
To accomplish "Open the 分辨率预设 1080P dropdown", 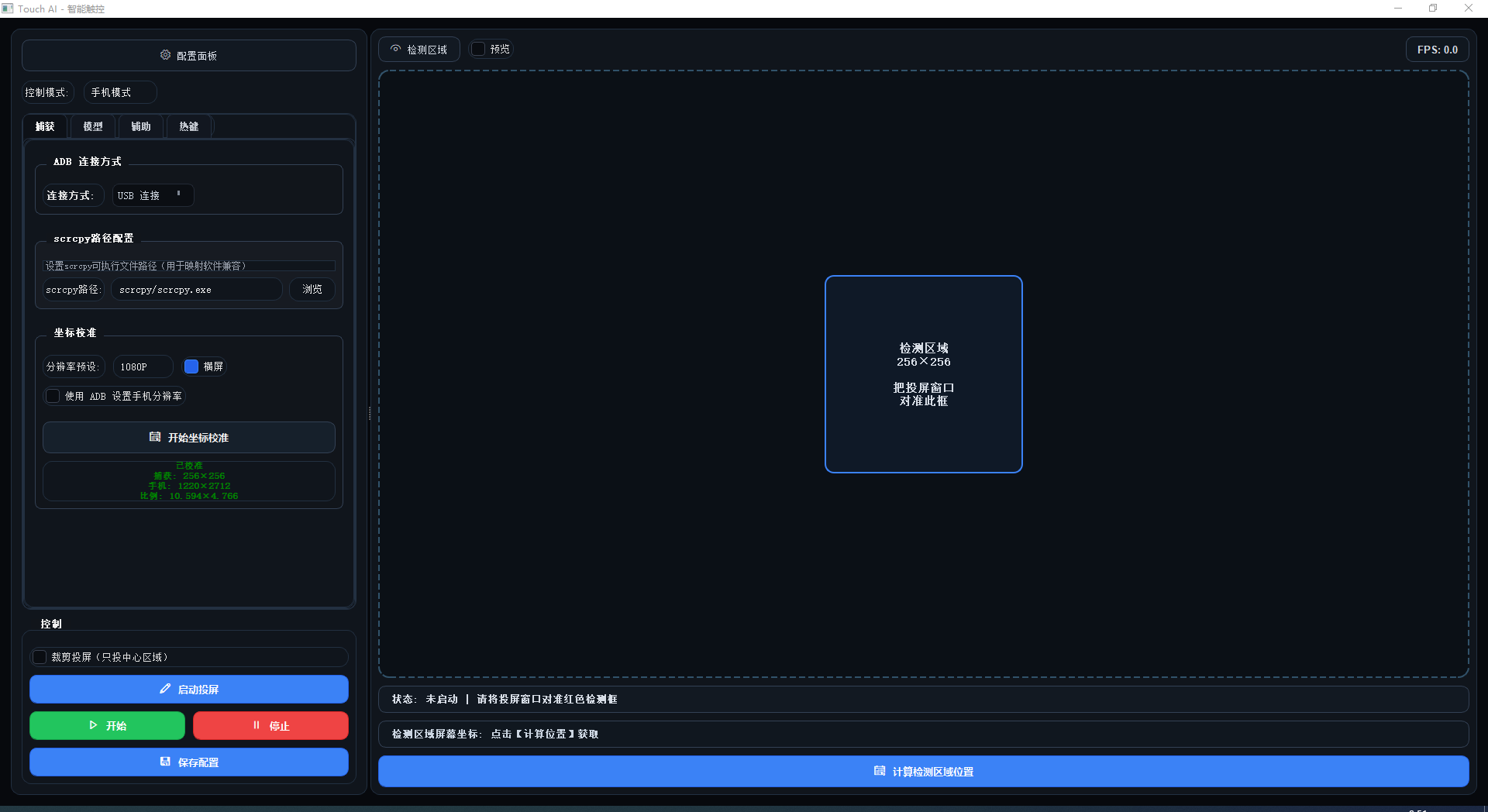I will click(x=143, y=366).
